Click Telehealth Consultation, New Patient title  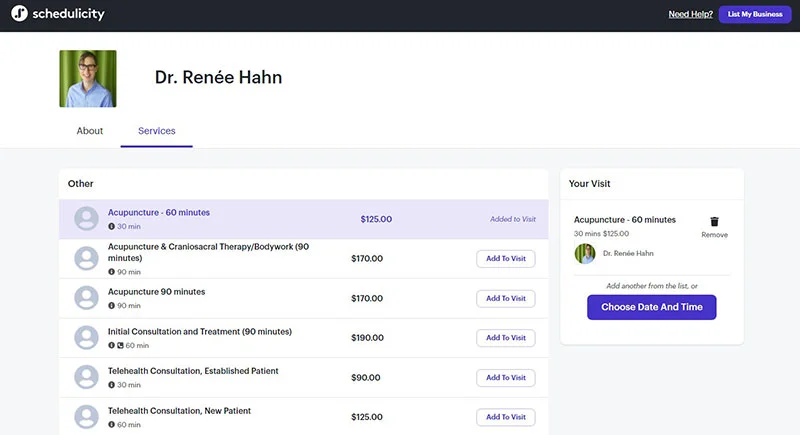pyautogui.click(x=179, y=411)
